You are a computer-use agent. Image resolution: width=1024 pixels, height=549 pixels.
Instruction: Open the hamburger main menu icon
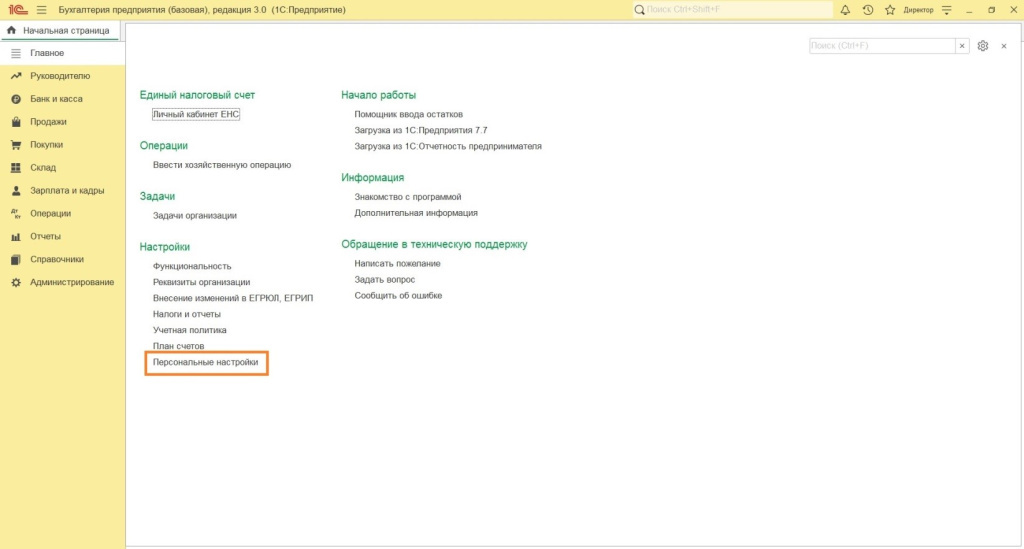[x=41, y=10]
